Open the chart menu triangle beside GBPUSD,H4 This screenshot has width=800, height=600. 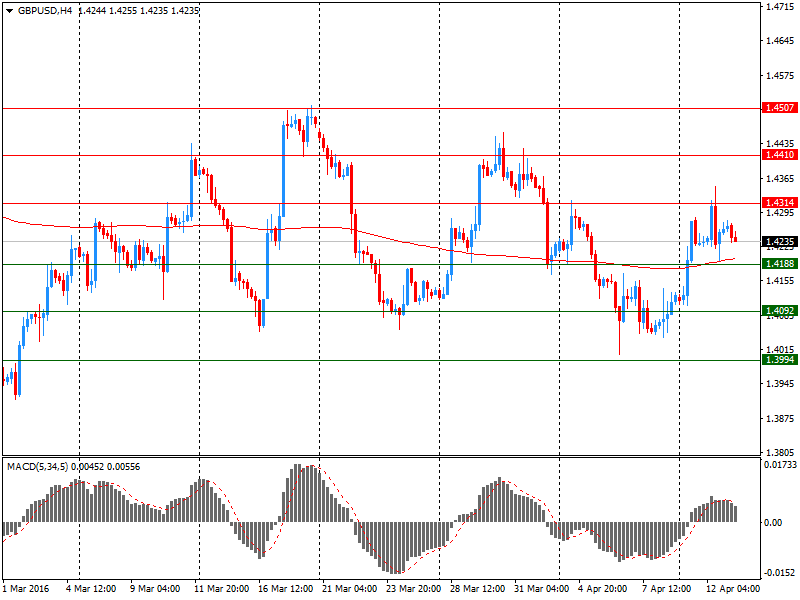pos(9,11)
